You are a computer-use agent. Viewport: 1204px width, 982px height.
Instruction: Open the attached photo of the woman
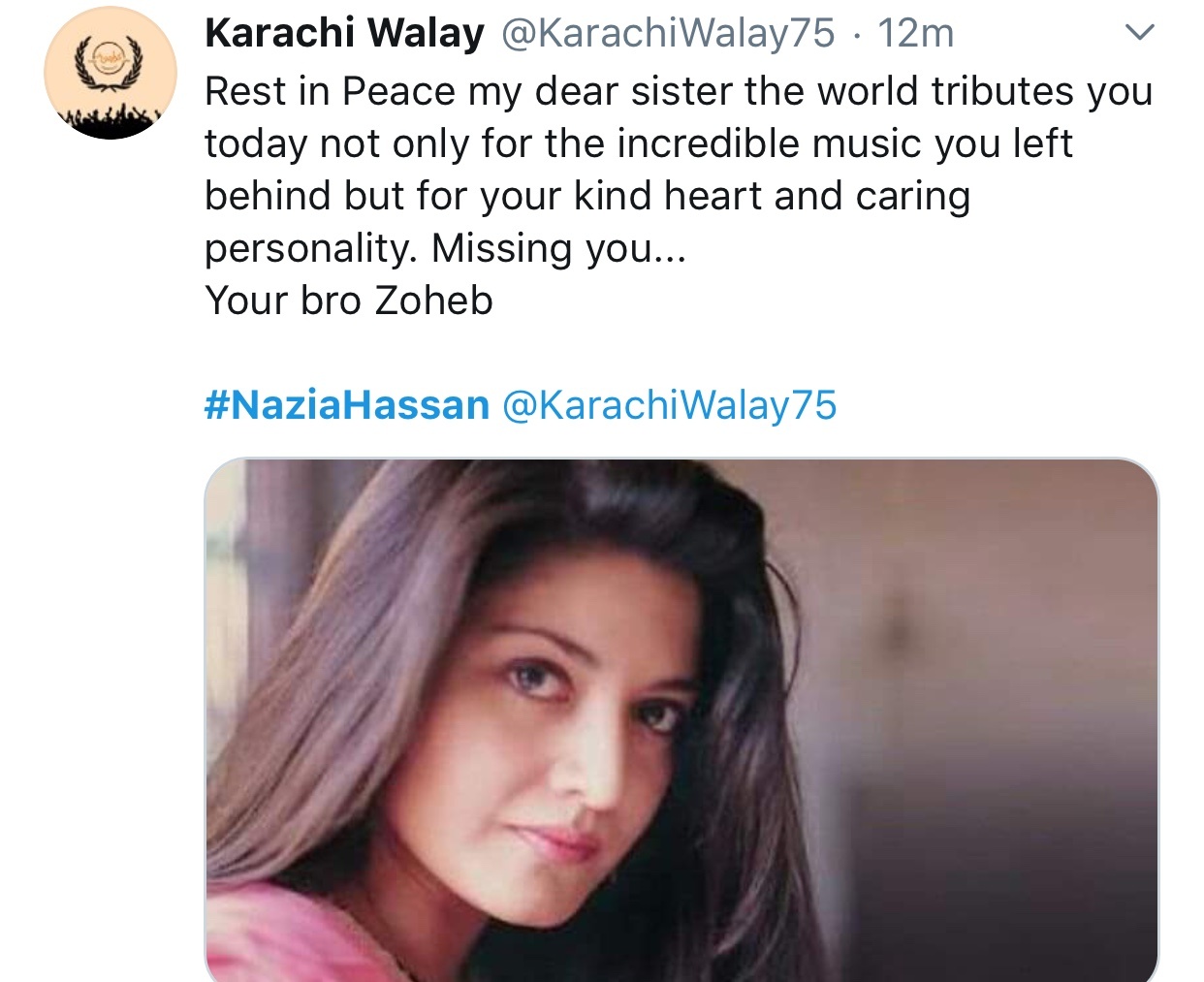point(681,719)
